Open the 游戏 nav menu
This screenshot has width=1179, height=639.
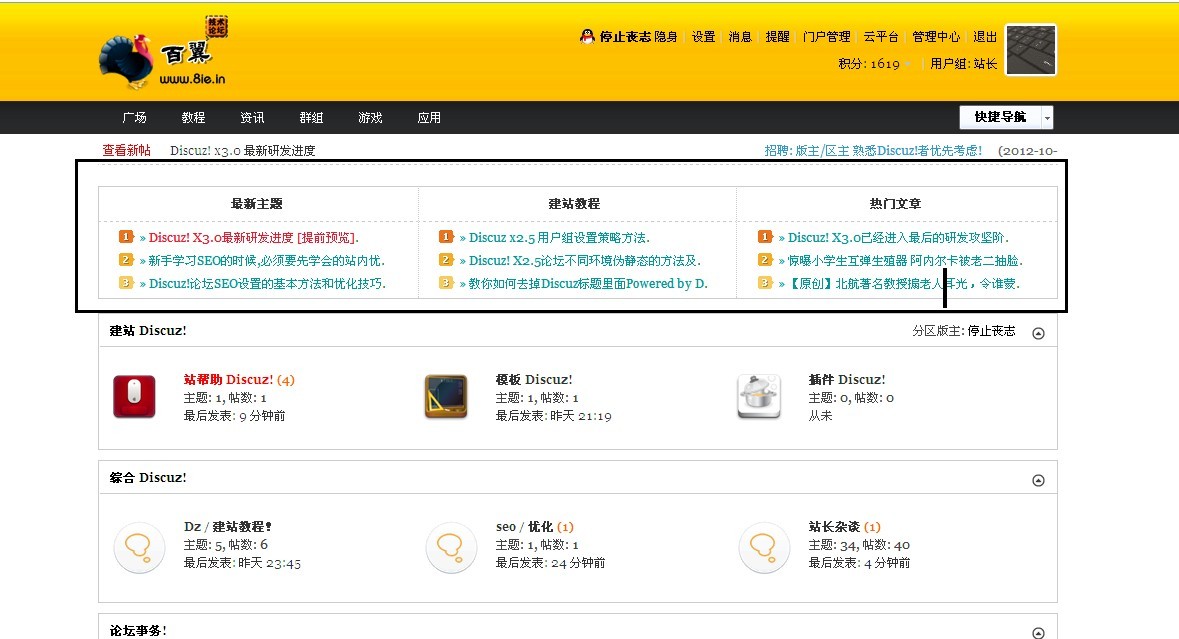click(370, 118)
